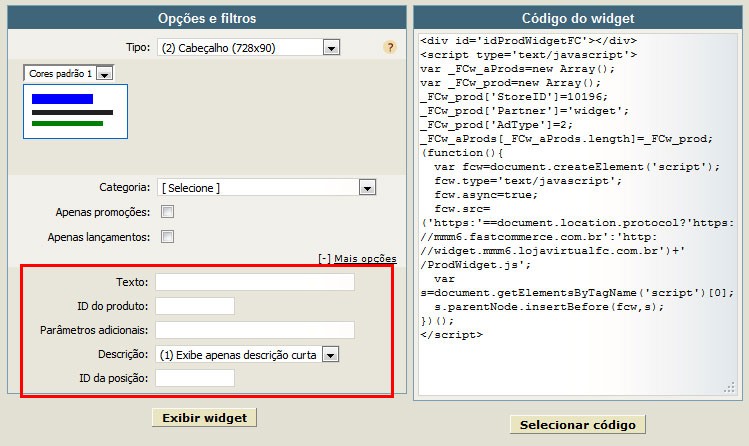749x446 pixels.
Task: Click the Selecionar código button
Action: point(578,425)
